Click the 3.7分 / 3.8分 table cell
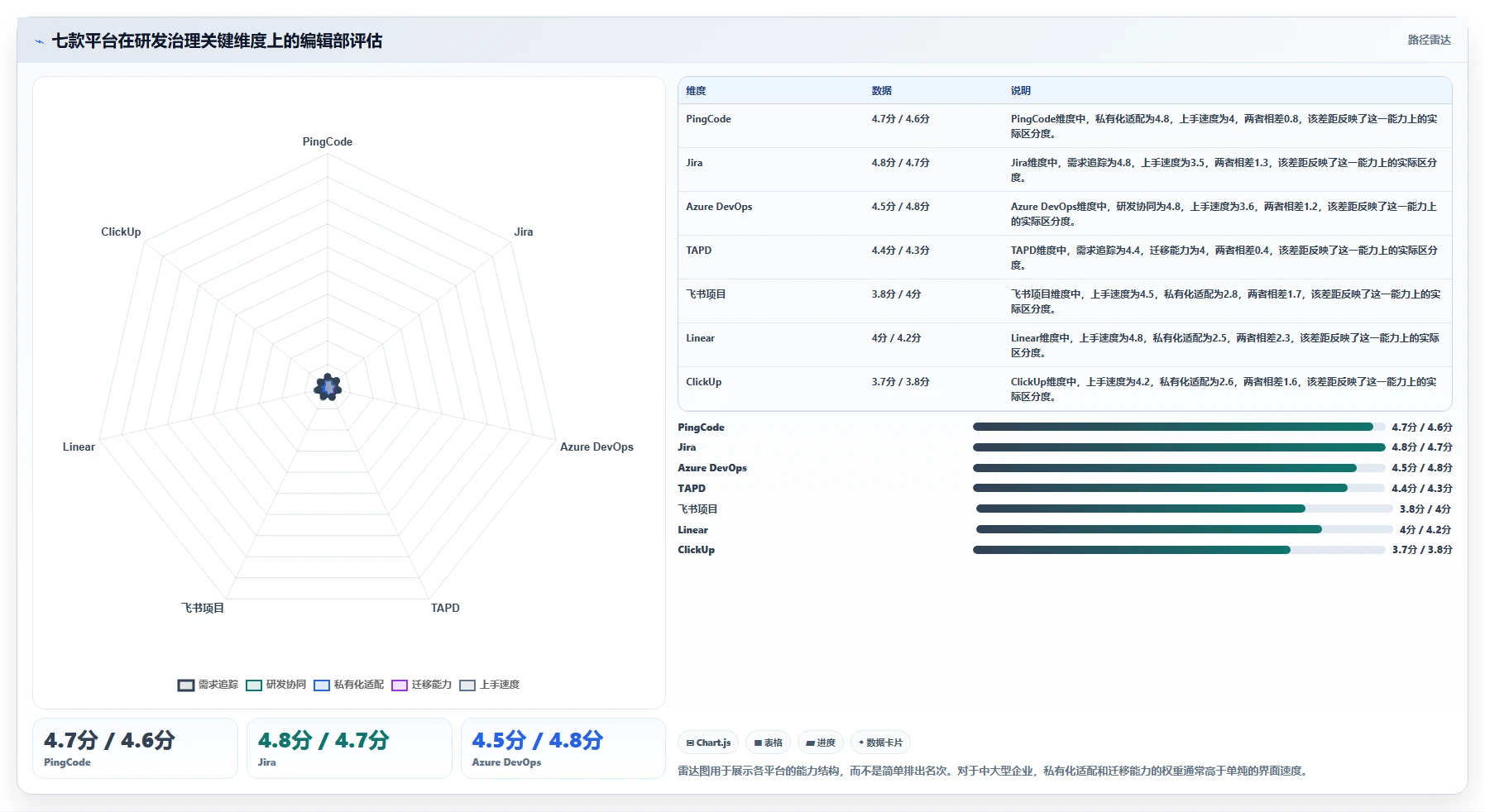This screenshot has width=1485, height=812. [x=900, y=382]
